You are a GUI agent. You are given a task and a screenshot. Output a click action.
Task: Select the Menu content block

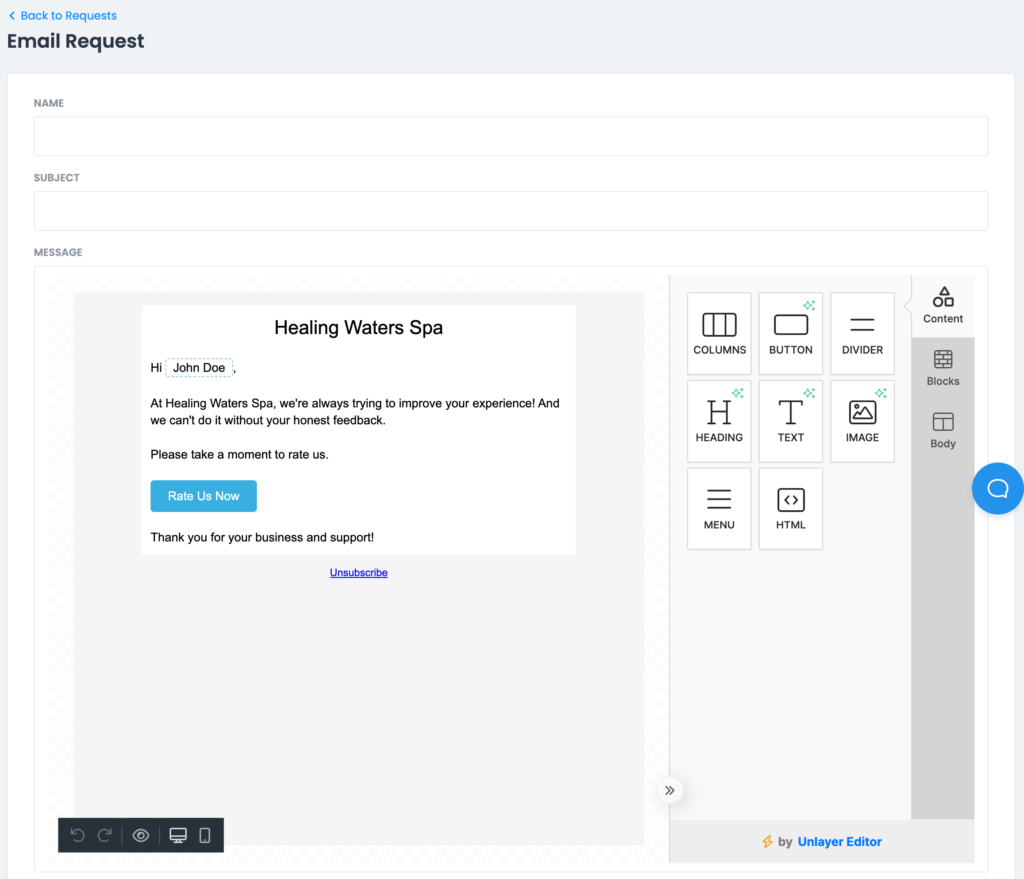[x=719, y=509]
